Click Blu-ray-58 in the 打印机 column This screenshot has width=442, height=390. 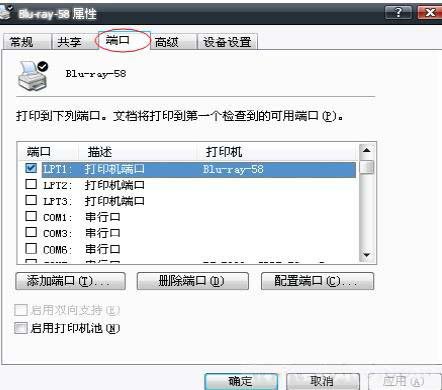point(233,169)
